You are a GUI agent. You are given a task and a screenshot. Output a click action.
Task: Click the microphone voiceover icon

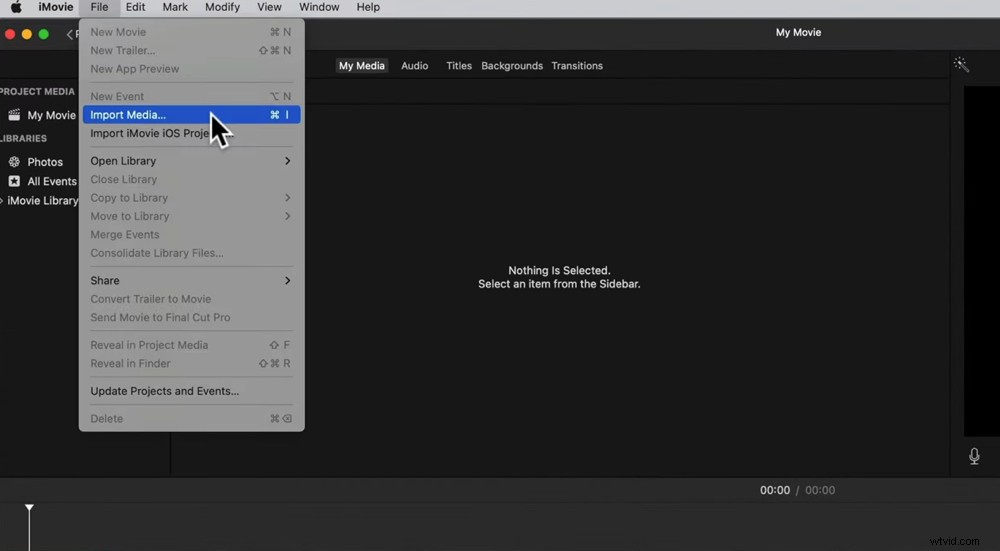pos(974,455)
